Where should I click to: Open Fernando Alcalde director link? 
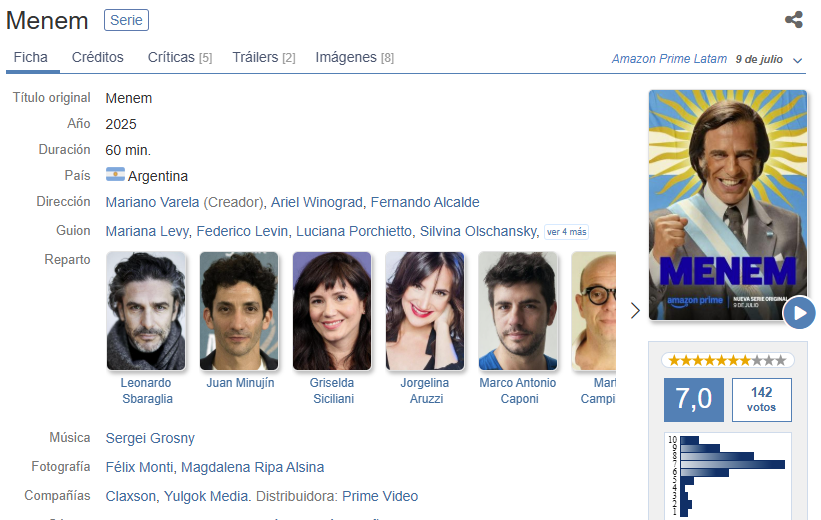tap(425, 202)
